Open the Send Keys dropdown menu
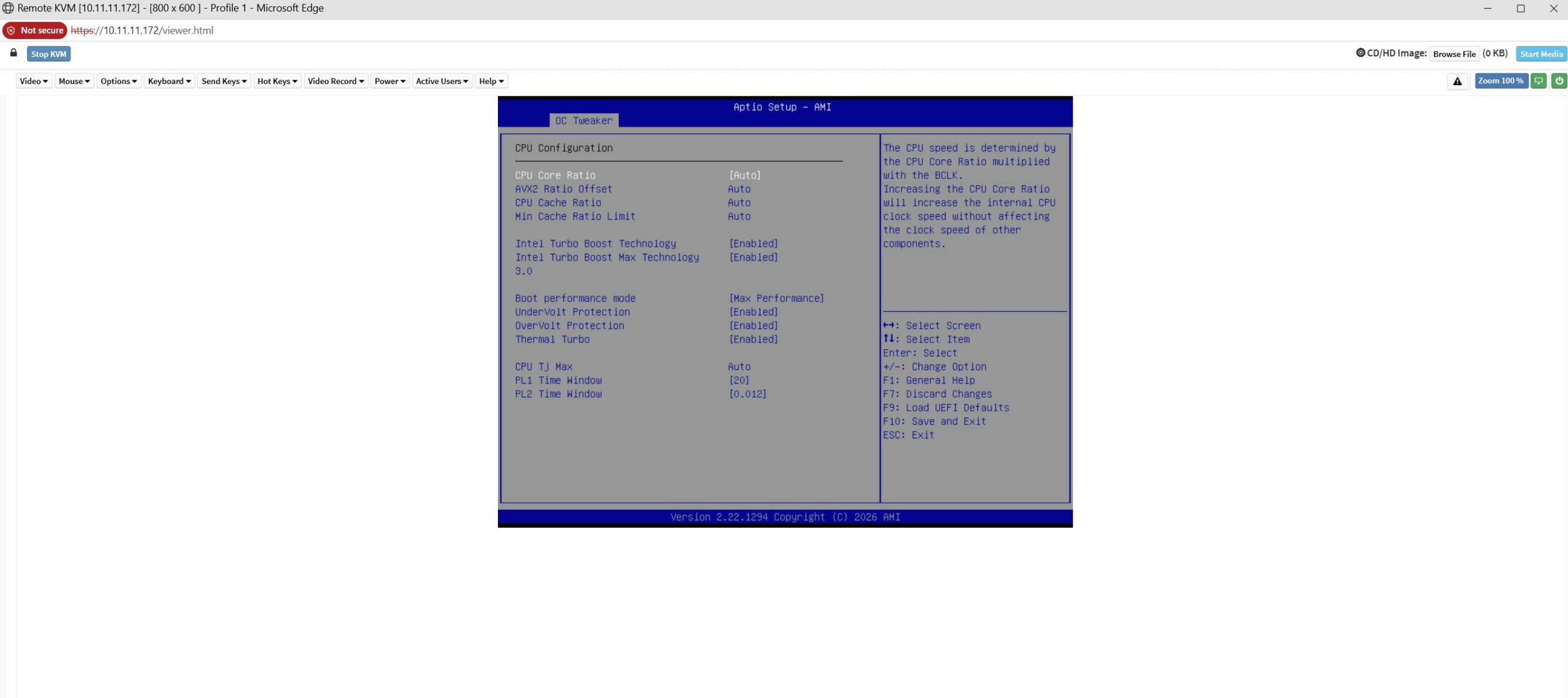Image resolution: width=1568 pixels, height=698 pixels. pos(224,81)
